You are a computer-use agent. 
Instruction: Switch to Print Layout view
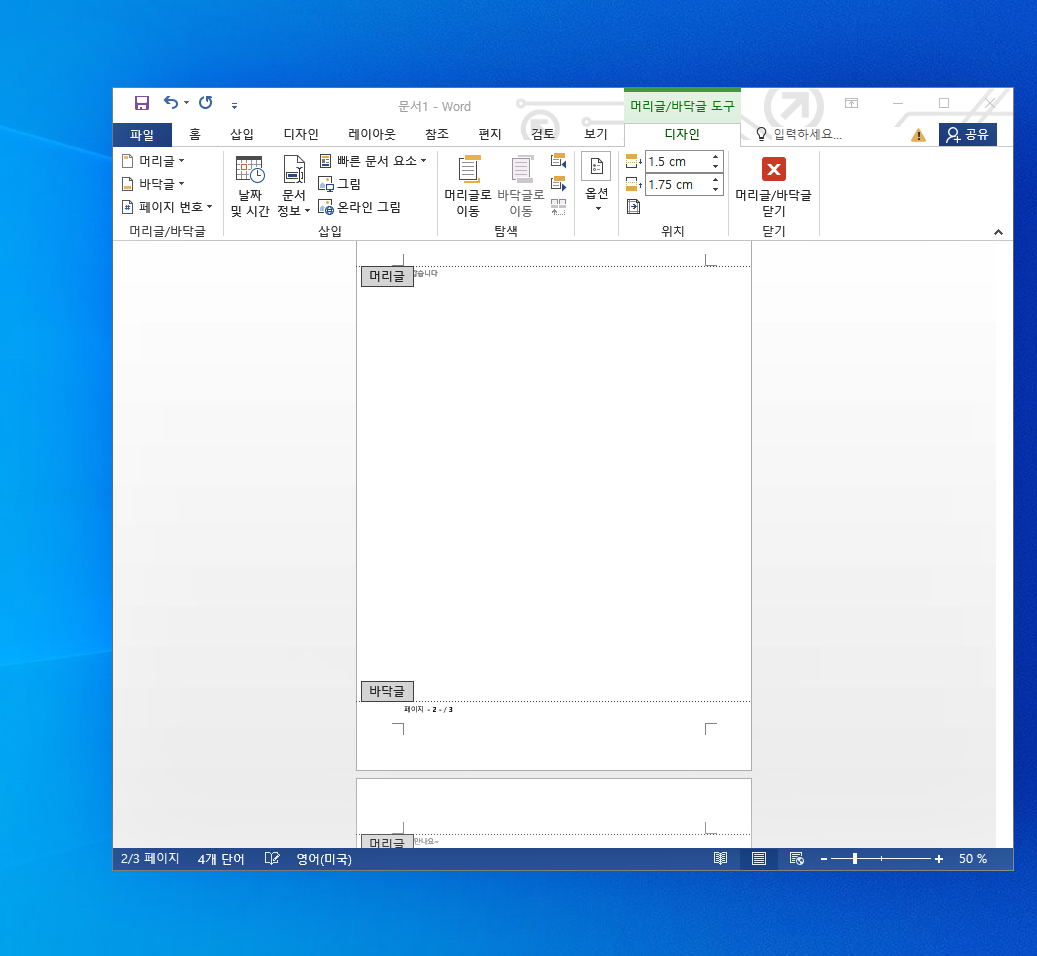pos(759,858)
